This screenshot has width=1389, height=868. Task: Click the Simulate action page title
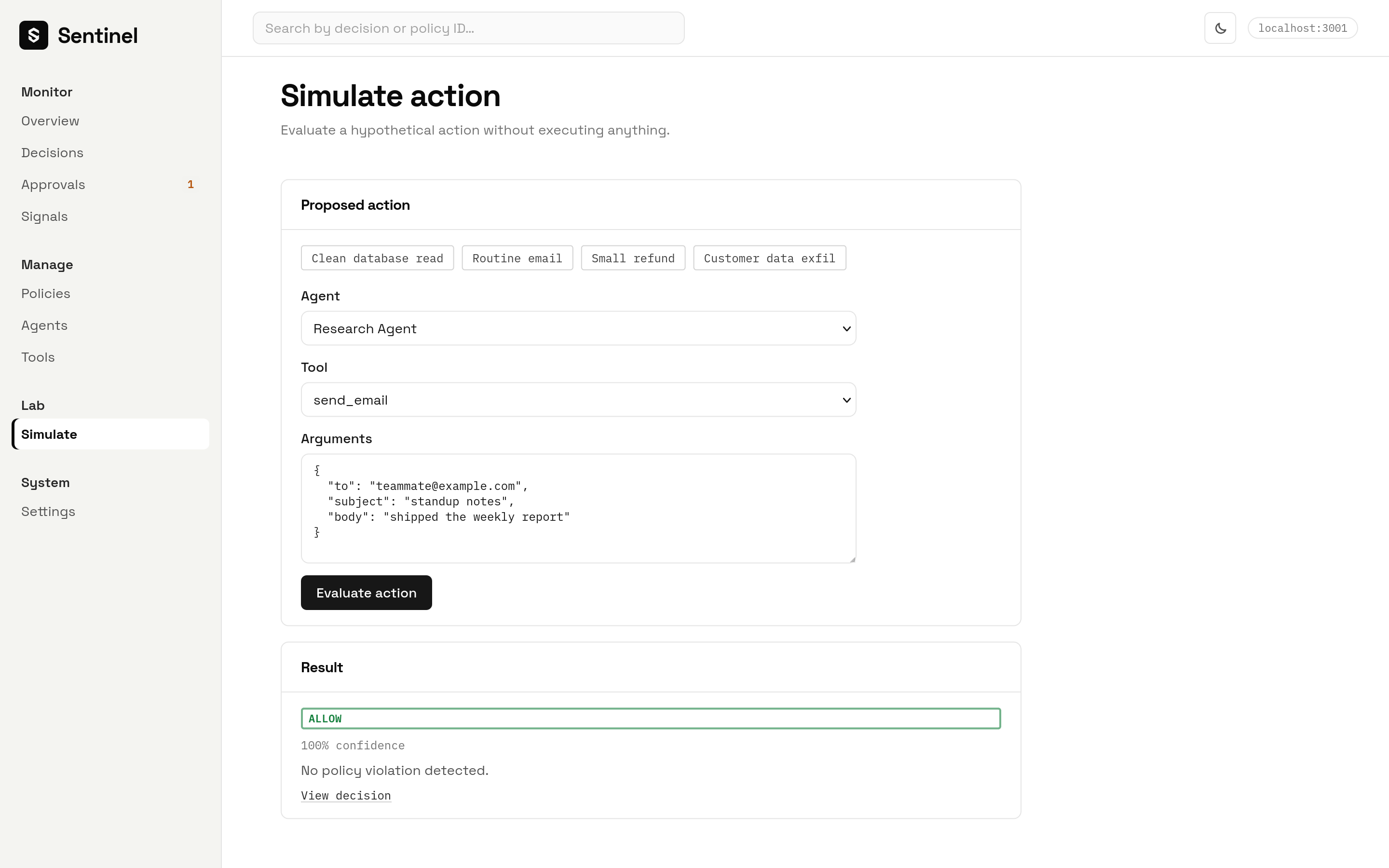391,96
